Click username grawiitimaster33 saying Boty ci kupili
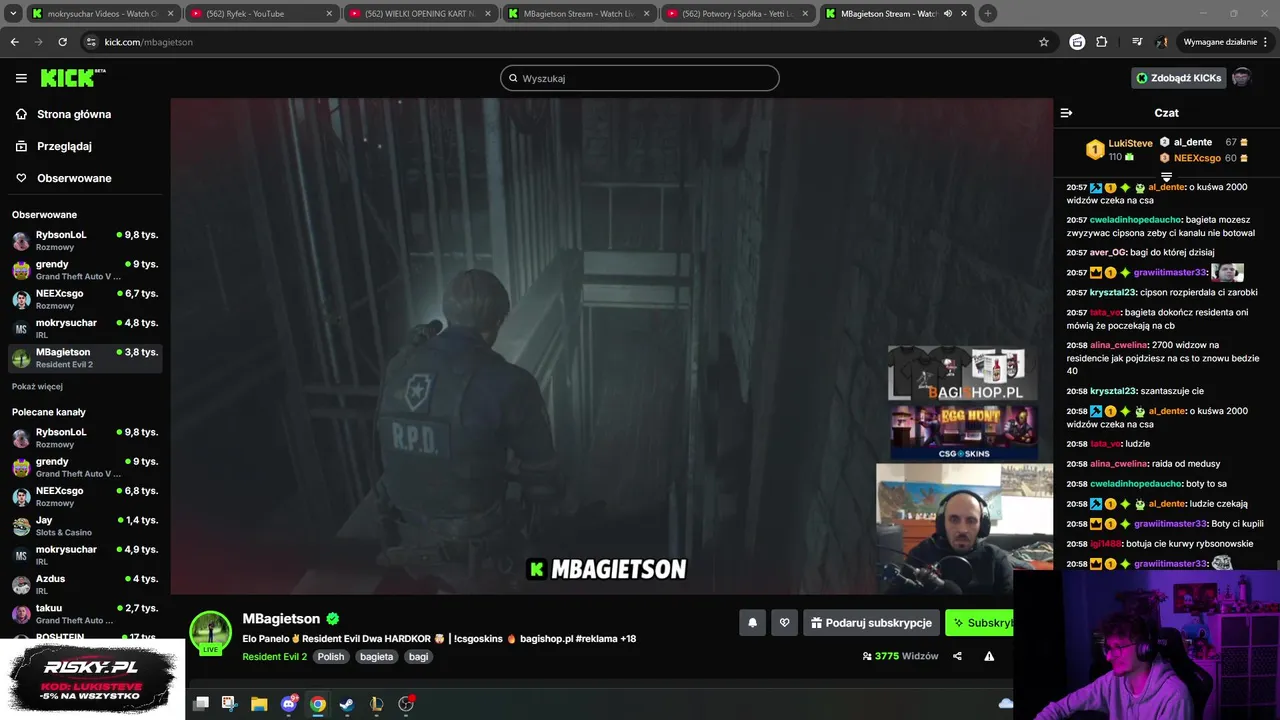The width and height of the screenshot is (1280, 720). pyautogui.click(x=1170, y=524)
